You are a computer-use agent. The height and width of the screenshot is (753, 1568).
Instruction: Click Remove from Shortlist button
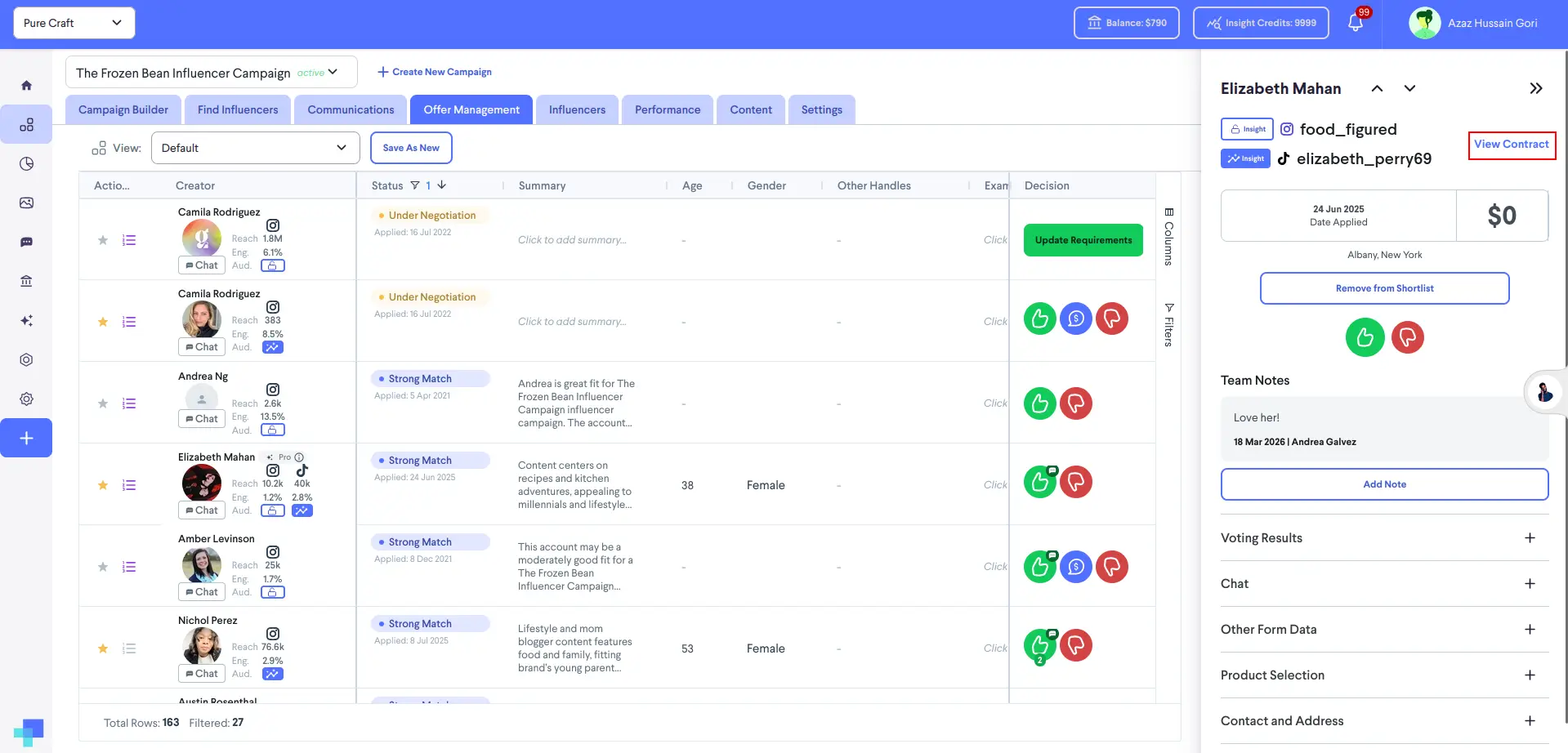[1384, 288]
